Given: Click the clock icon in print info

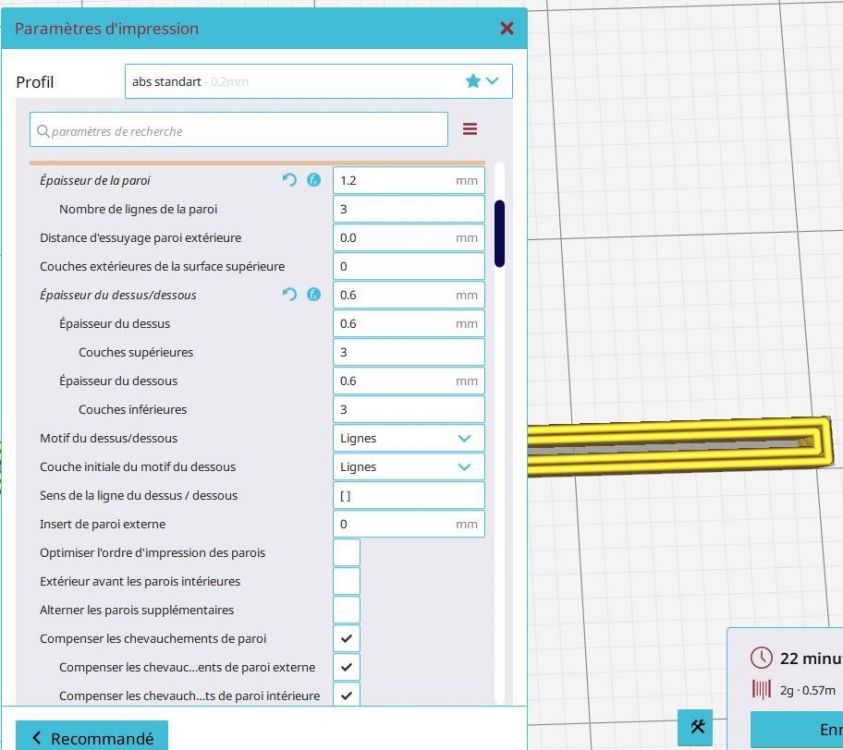Looking at the screenshot, I should [761, 658].
